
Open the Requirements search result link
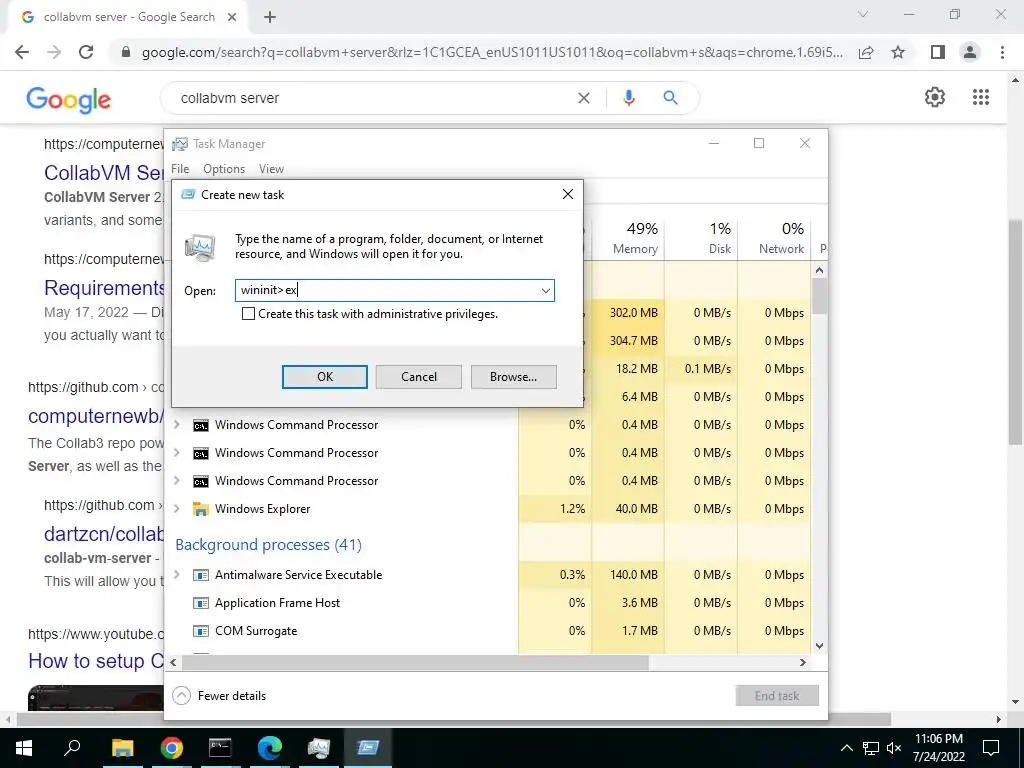[x=104, y=287]
